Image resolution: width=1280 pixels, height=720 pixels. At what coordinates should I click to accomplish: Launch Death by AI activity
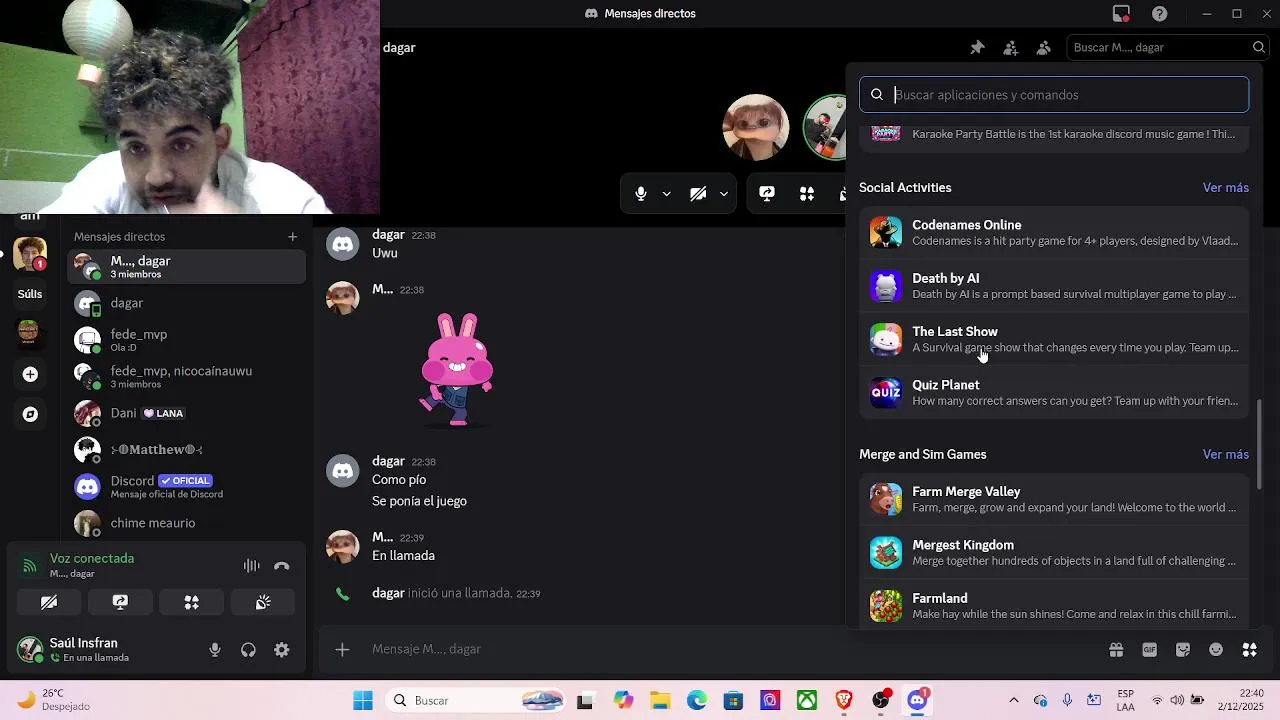[1054, 286]
